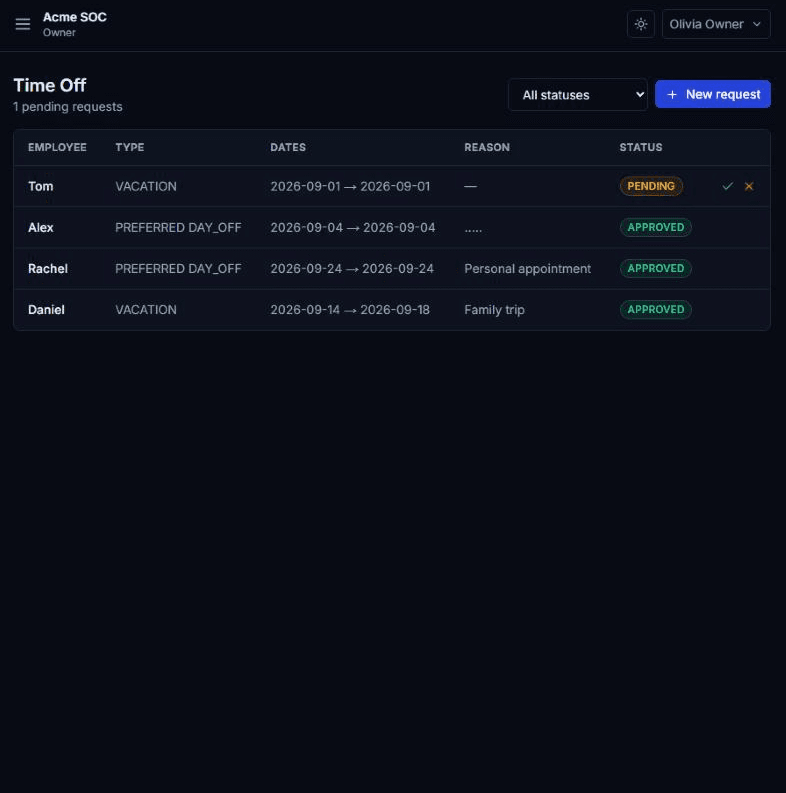The height and width of the screenshot is (793, 786).
Task: Select Alex's APPROVED status badge
Action: [x=656, y=227]
